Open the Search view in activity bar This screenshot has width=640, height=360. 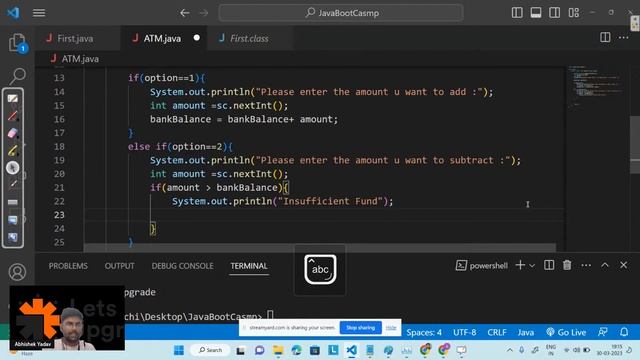point(17,75)
